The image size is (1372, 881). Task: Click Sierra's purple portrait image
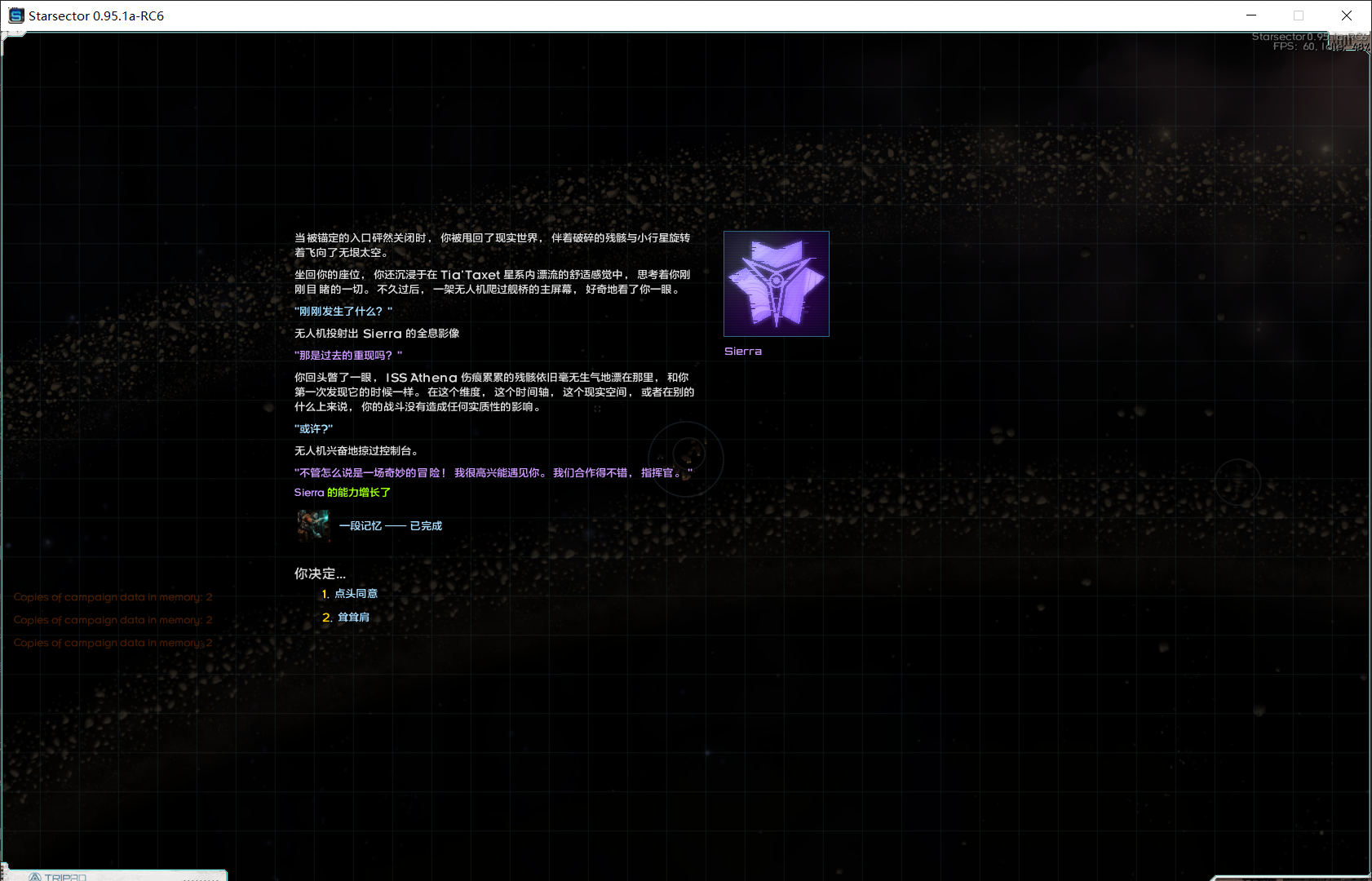pos(776,284)
